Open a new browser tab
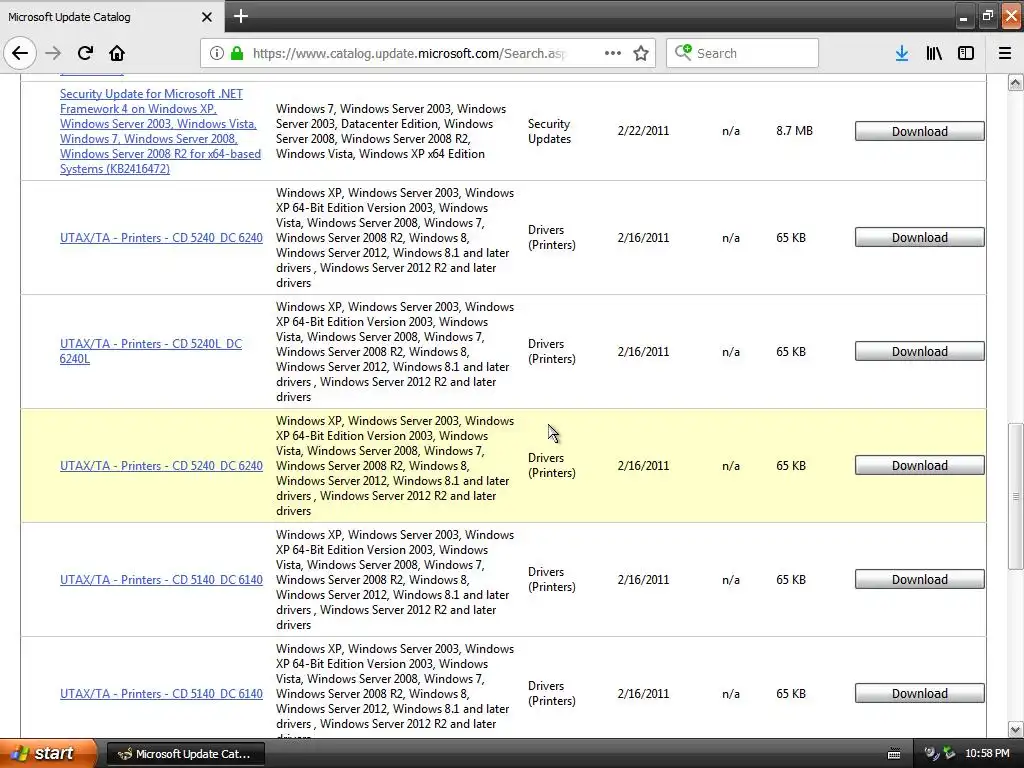 [x=240, y=16]
